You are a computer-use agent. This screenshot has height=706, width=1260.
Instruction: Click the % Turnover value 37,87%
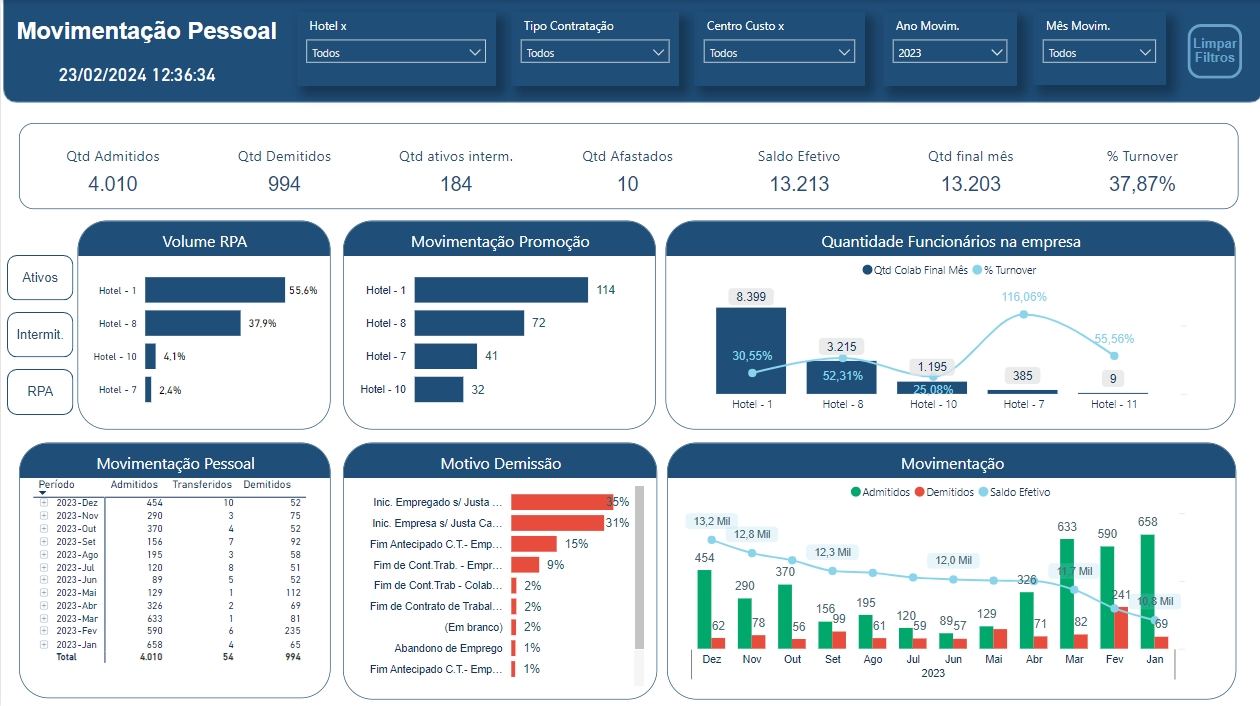pos(1142,184)
